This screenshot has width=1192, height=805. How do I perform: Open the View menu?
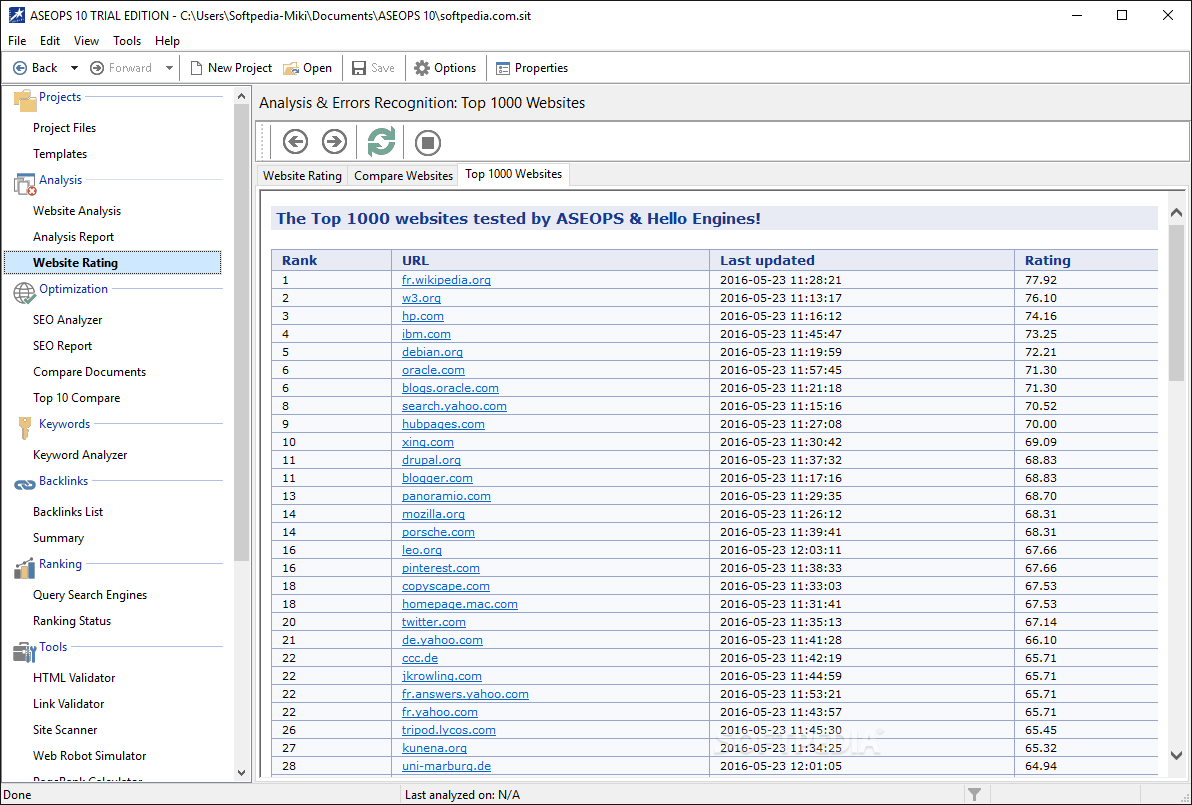(87, 41)
